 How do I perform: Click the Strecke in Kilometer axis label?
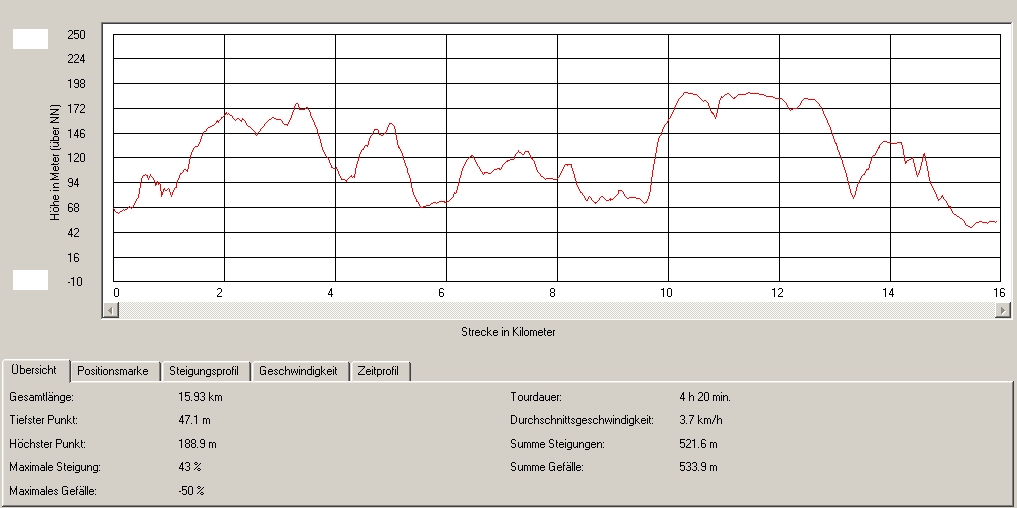(x=508, y=332)
